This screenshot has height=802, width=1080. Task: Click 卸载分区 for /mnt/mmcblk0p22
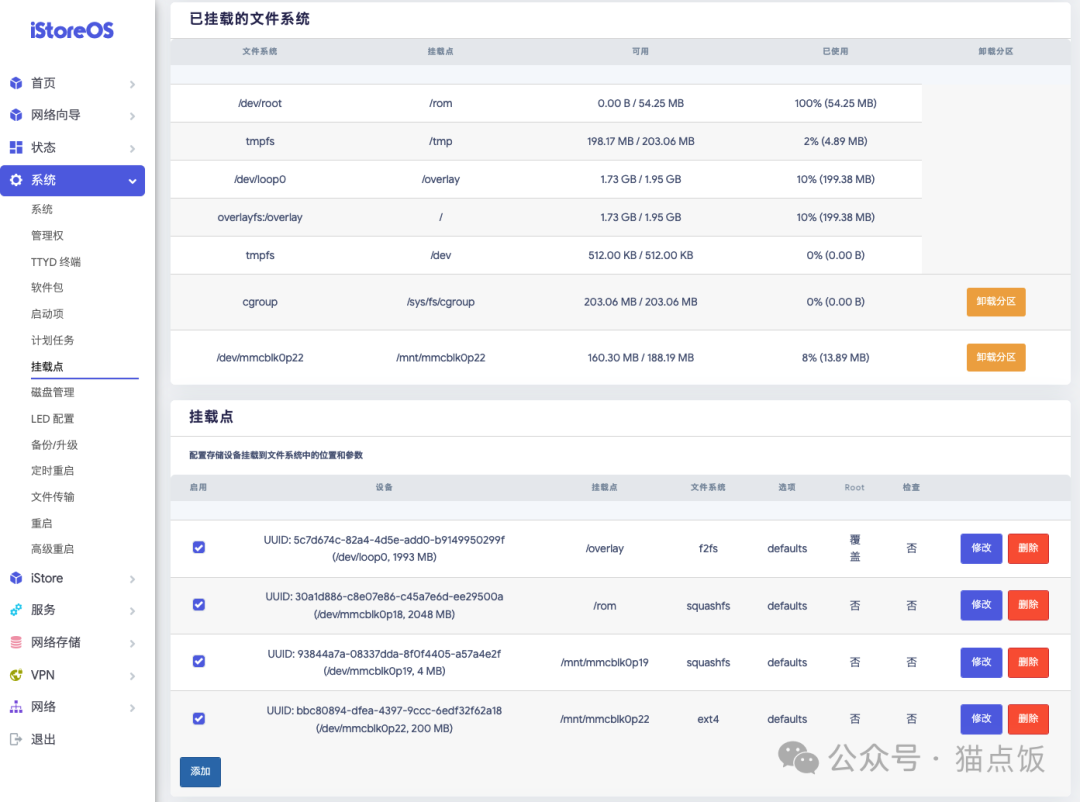[995, 357]
